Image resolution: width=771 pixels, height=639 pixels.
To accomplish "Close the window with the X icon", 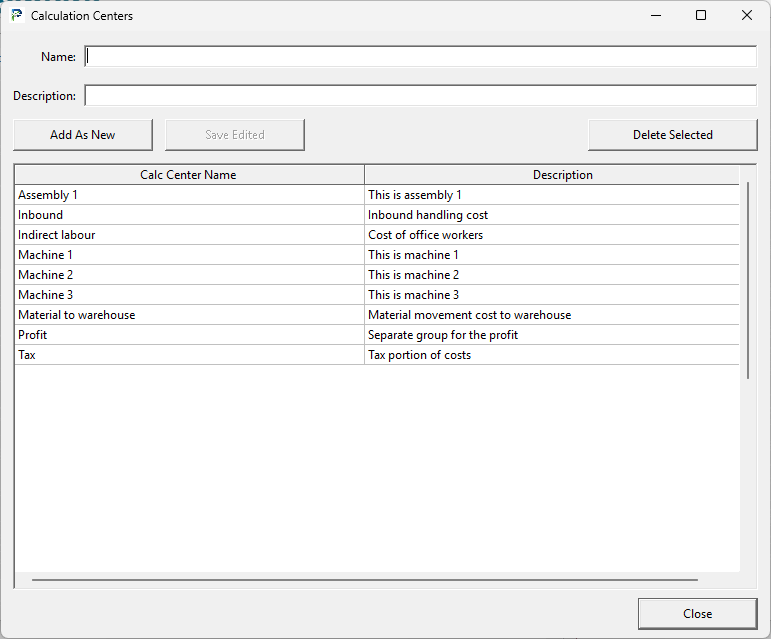I will pyautogui.click(x=746, y=16).
